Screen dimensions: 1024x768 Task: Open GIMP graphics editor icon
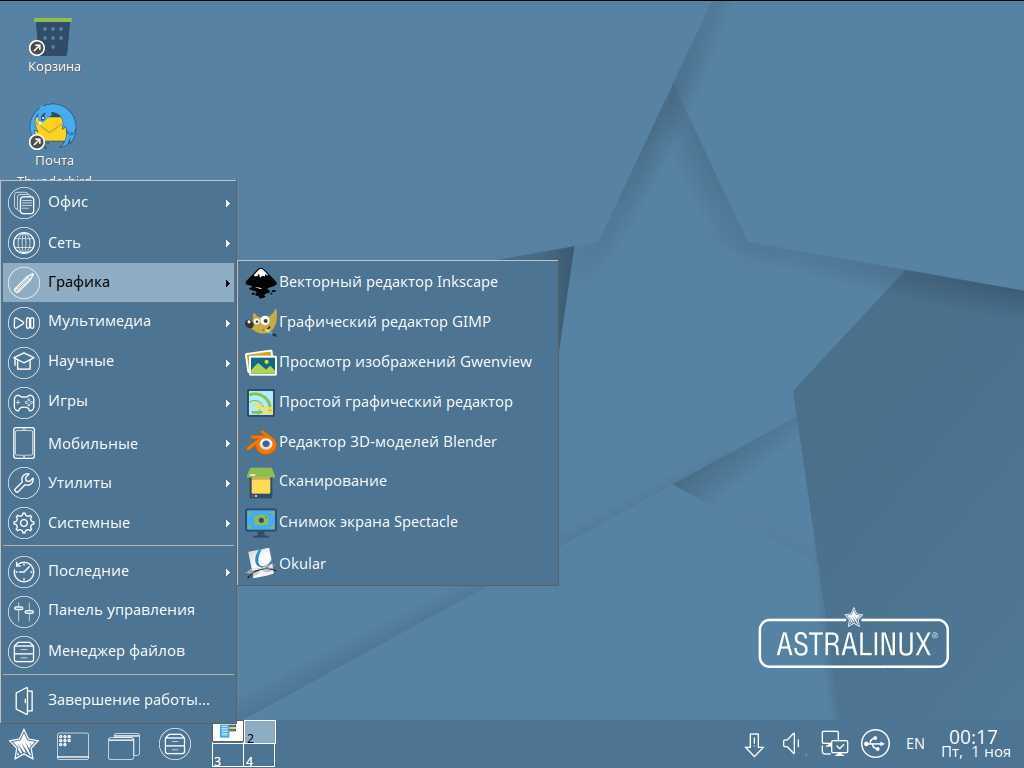coord(261,323)
